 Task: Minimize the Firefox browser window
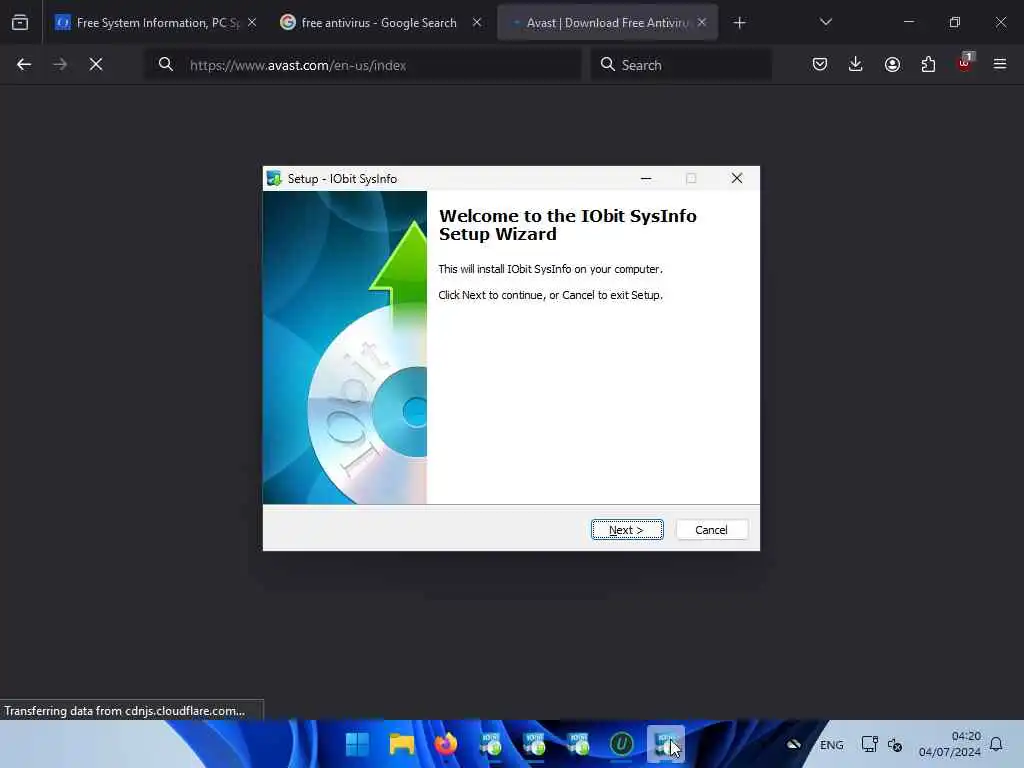pyautogui.click(x=908, y=22)
